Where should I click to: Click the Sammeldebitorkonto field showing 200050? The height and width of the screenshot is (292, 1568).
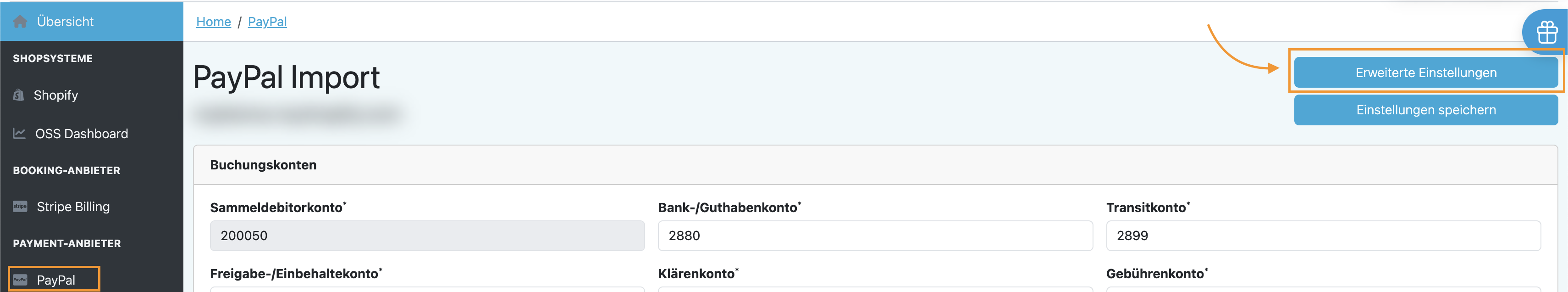[427, 236]
